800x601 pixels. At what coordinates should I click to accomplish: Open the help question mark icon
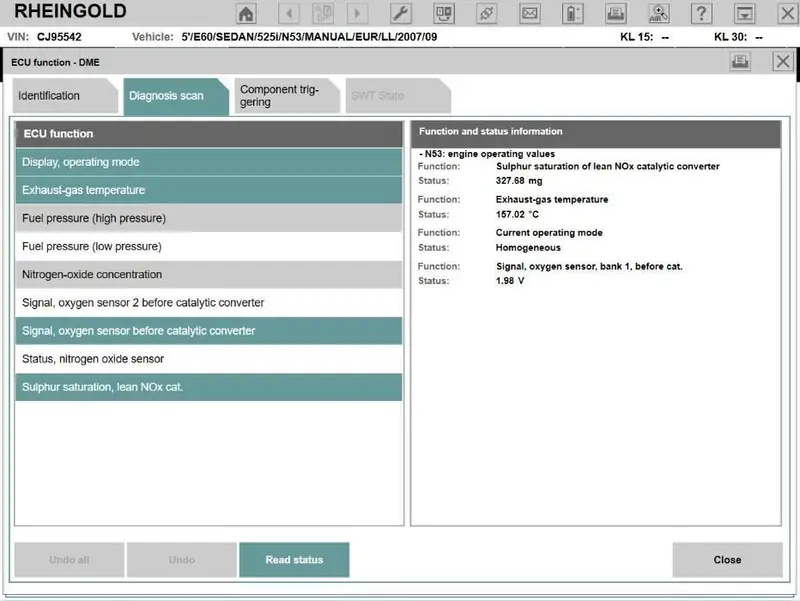point(702,13)
